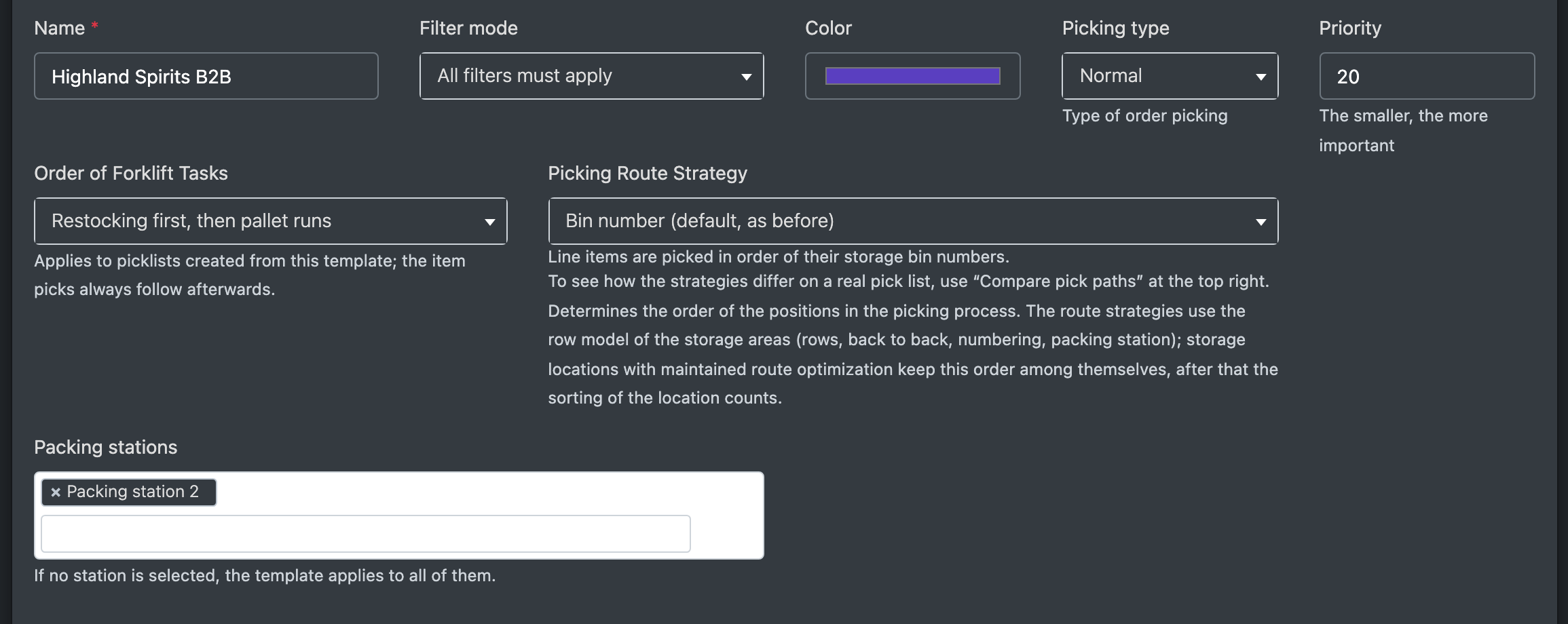The image size is (1568, 624).
Task: Click the Picking type label
Action: [1116, 28]
